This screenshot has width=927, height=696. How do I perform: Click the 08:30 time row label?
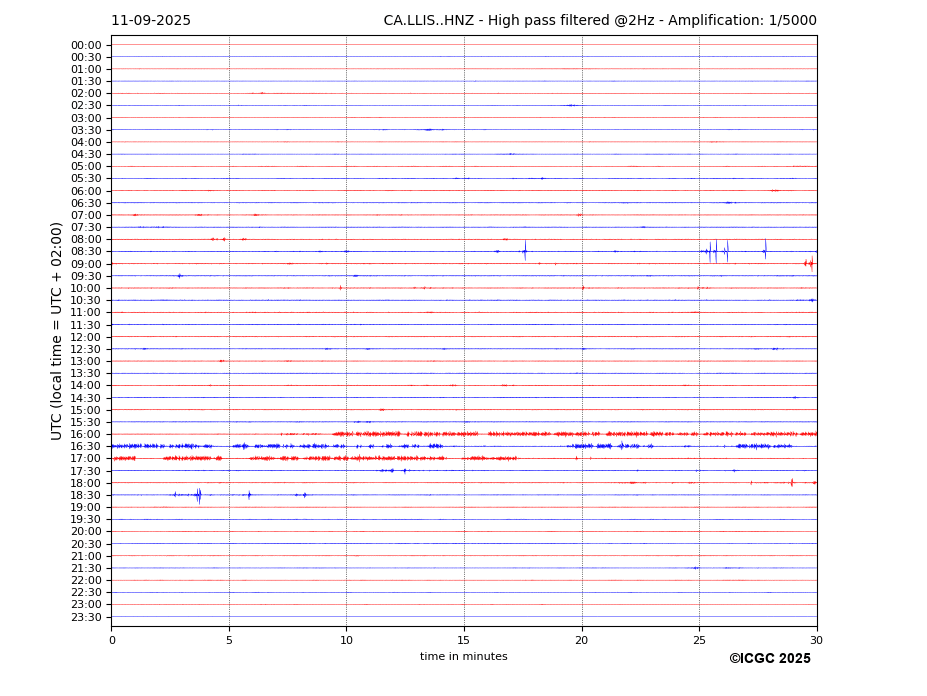pos(86,252)
